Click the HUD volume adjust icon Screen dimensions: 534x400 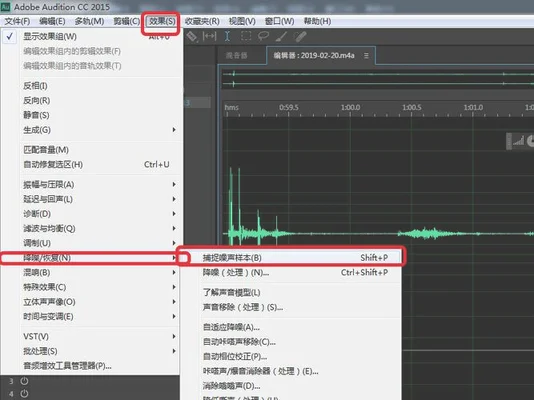tap(518, 141)
